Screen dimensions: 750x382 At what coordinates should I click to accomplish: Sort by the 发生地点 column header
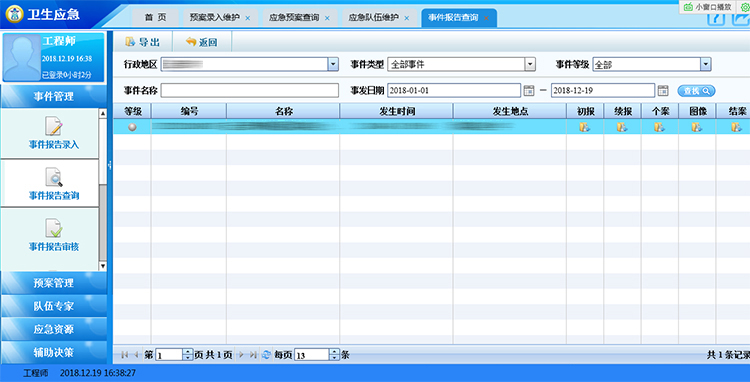point(510,111)
